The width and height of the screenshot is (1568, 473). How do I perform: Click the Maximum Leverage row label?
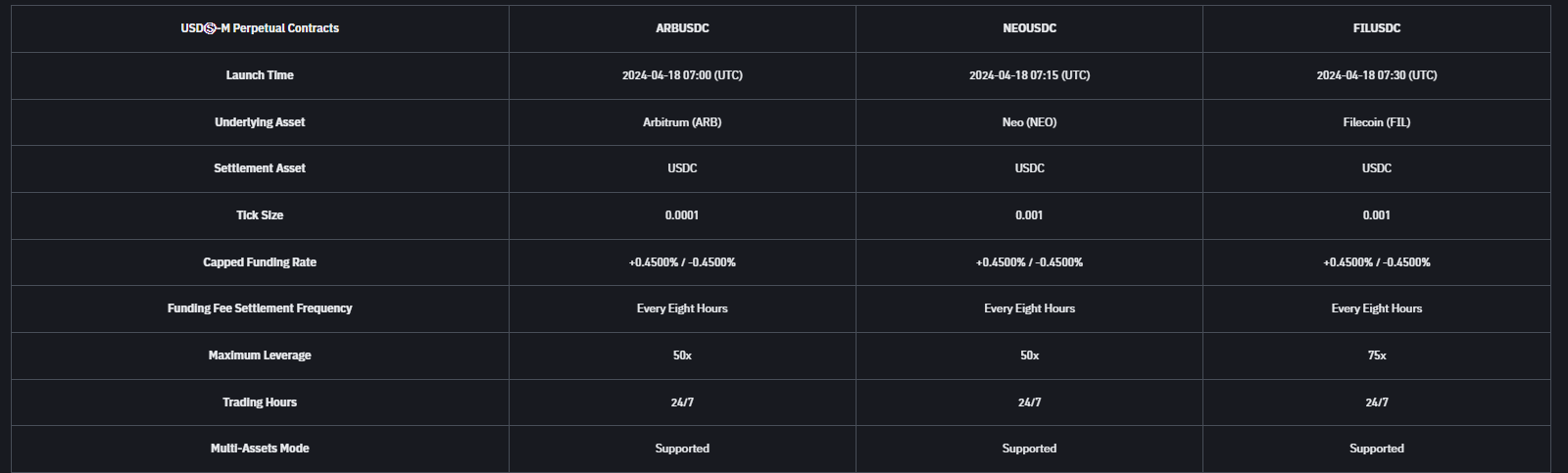(260, 355)
